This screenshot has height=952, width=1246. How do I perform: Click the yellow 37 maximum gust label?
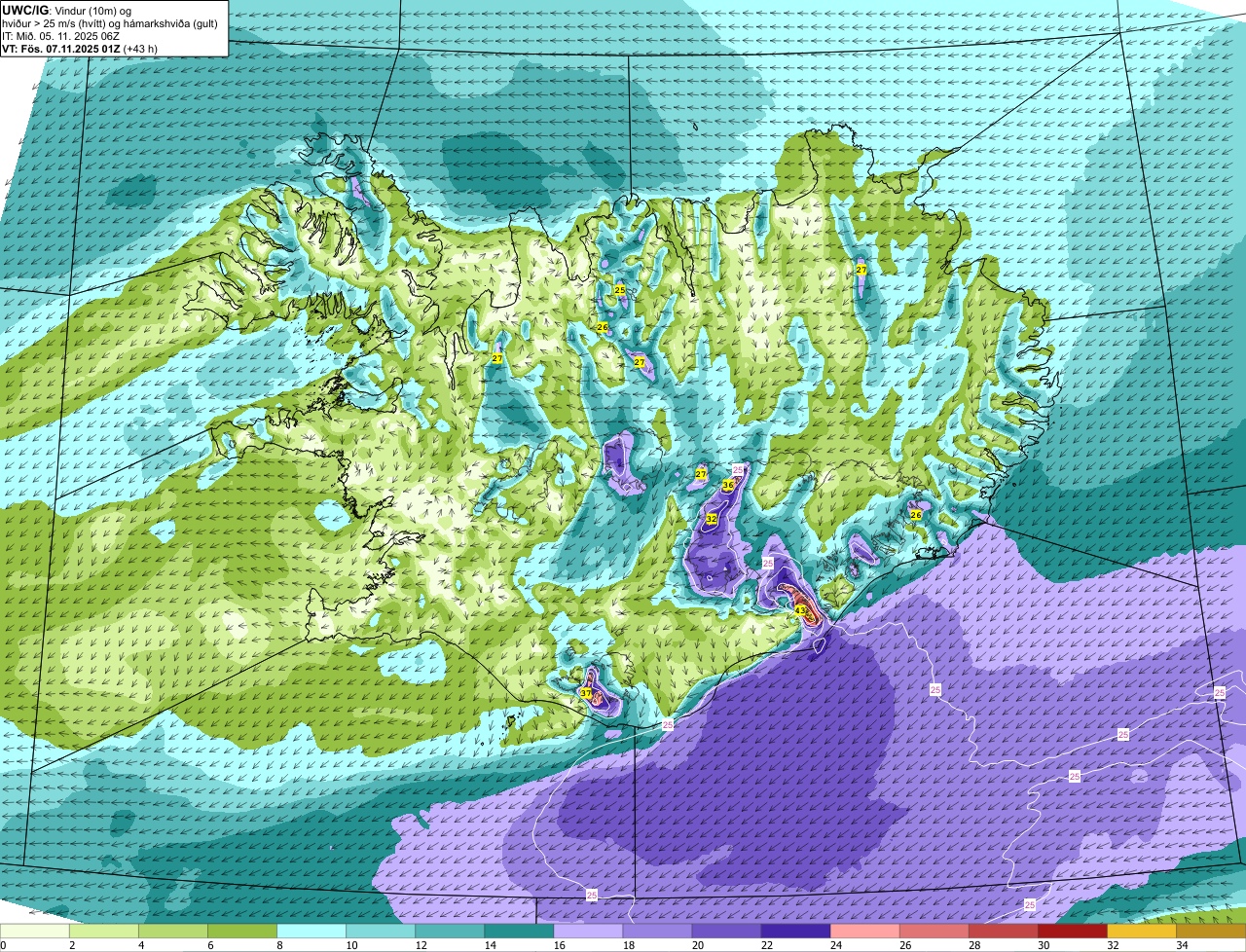[x=586, y=693]
